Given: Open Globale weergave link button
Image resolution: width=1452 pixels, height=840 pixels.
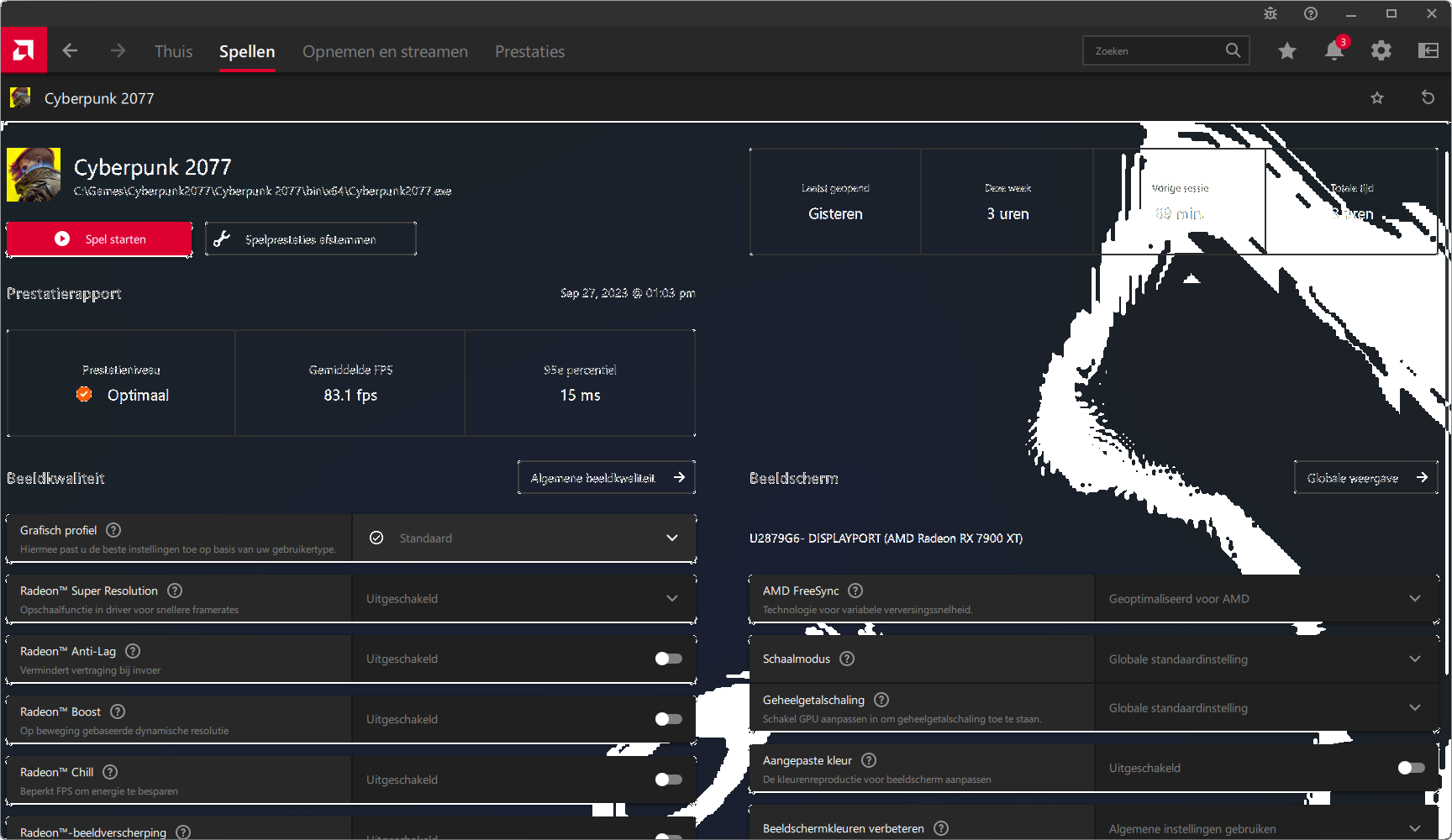Looking at the screenshot, I should click(1366, 477).
